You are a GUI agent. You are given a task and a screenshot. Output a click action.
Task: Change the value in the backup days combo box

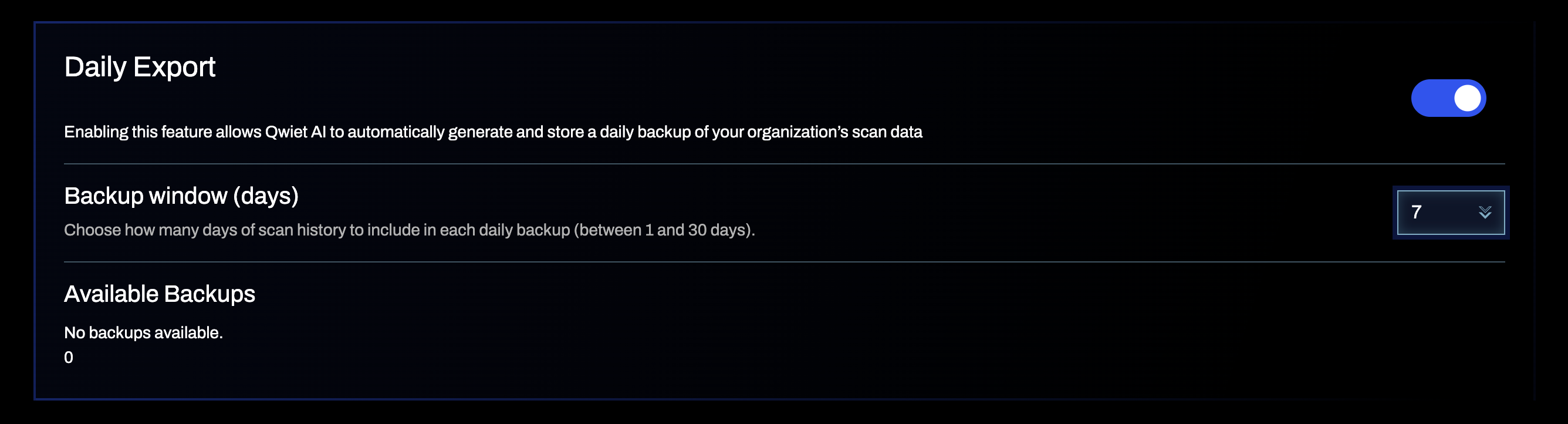point(1451,212)
